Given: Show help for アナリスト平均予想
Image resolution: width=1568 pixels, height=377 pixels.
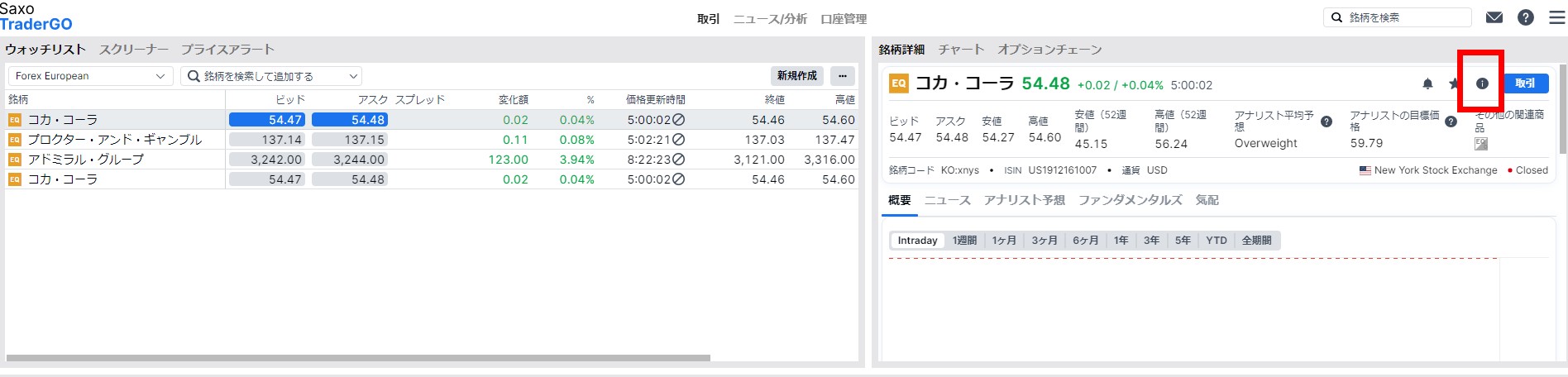Looking at the screenshot, I should coord(1327,122).
